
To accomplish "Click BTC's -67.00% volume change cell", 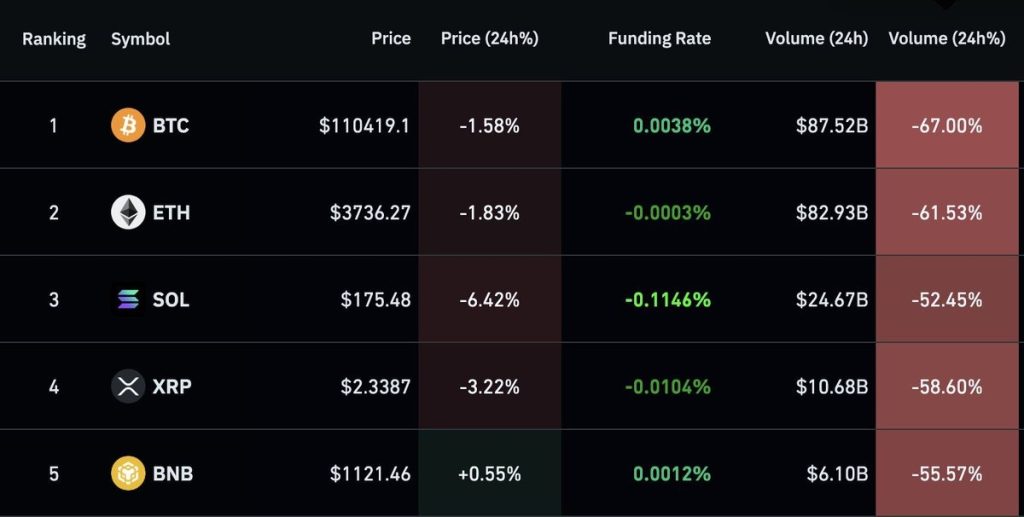I will (946, 126).
